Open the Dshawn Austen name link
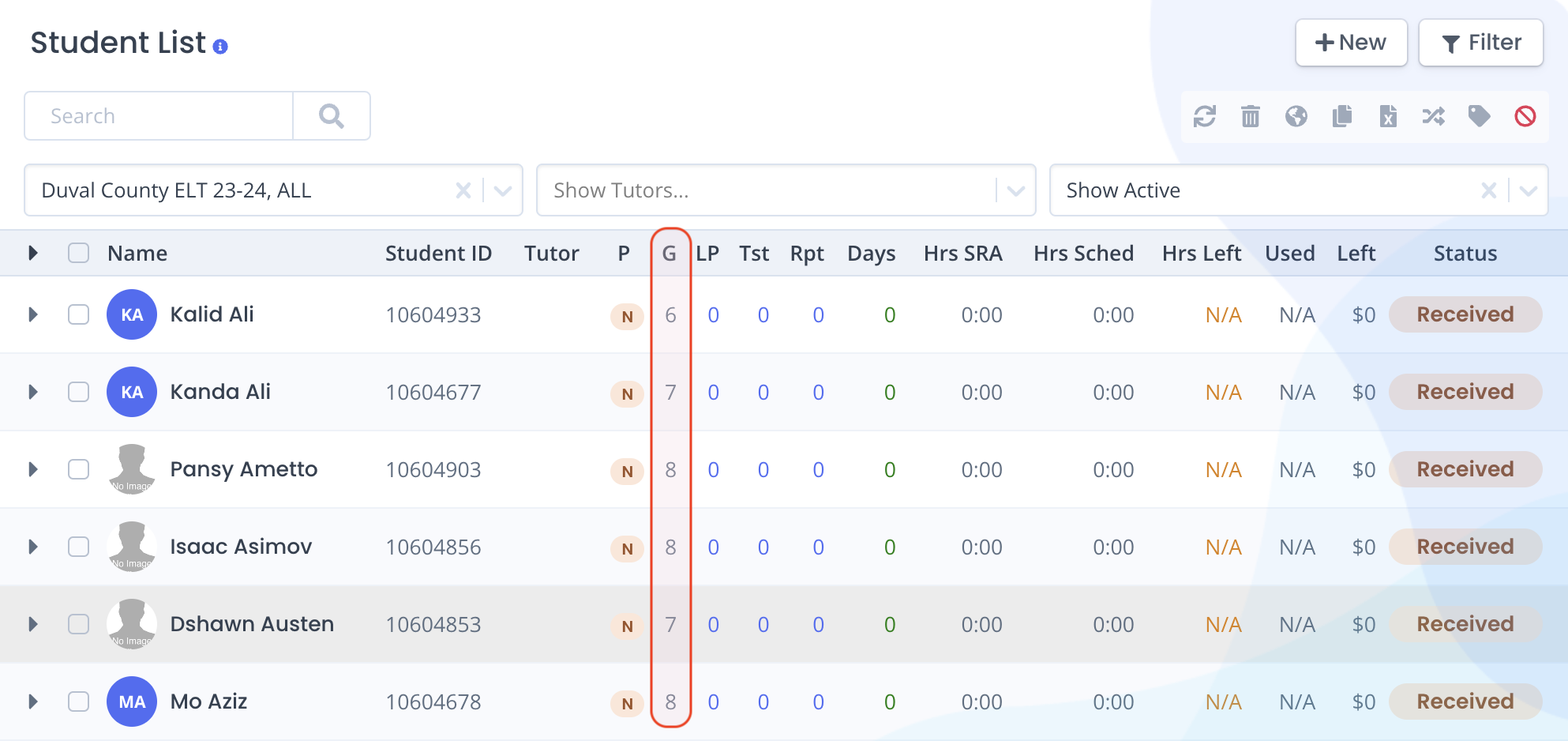 pos(252,624)
